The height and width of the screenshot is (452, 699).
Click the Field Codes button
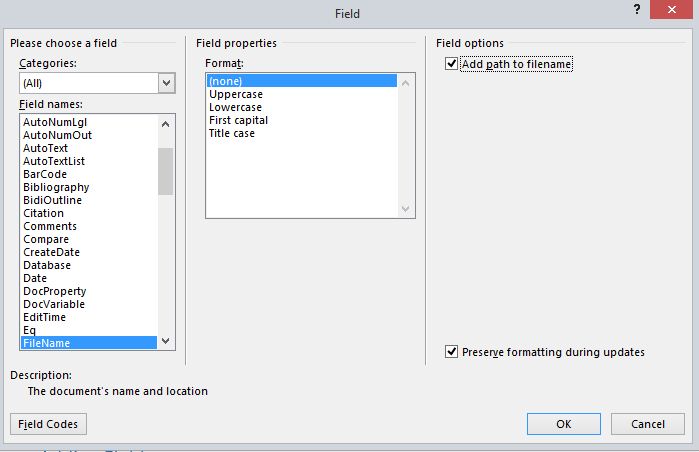tap(48, 424)
